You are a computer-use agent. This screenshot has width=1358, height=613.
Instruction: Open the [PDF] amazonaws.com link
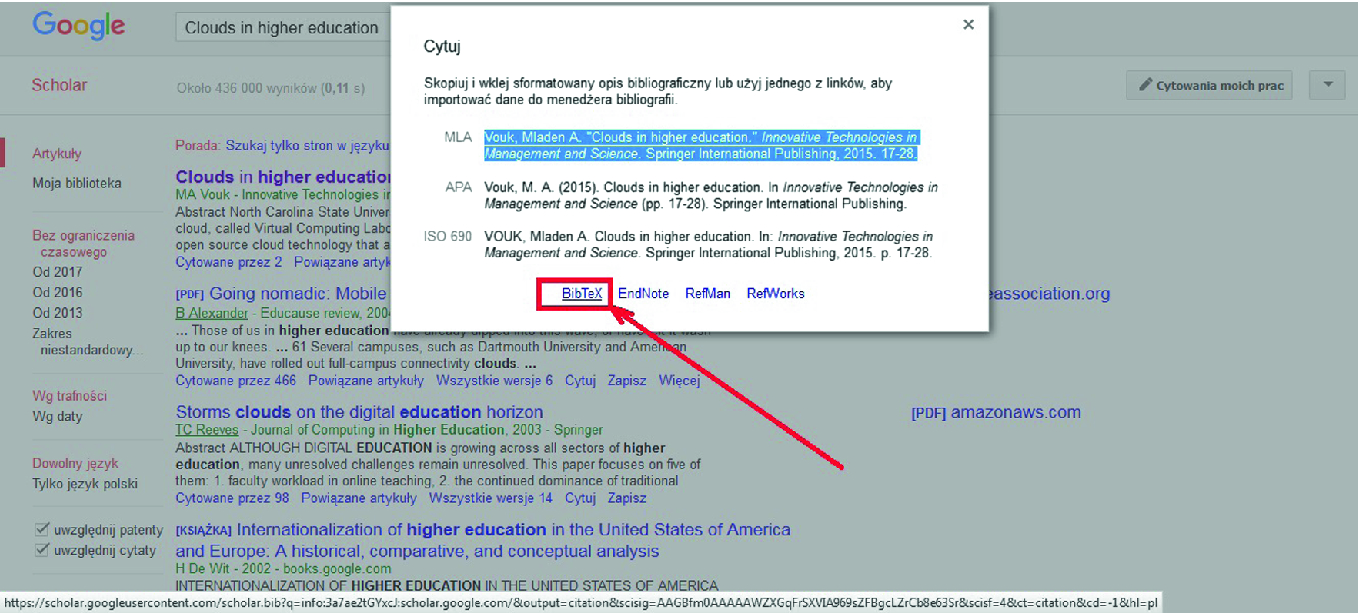click(x=996, y=413)
